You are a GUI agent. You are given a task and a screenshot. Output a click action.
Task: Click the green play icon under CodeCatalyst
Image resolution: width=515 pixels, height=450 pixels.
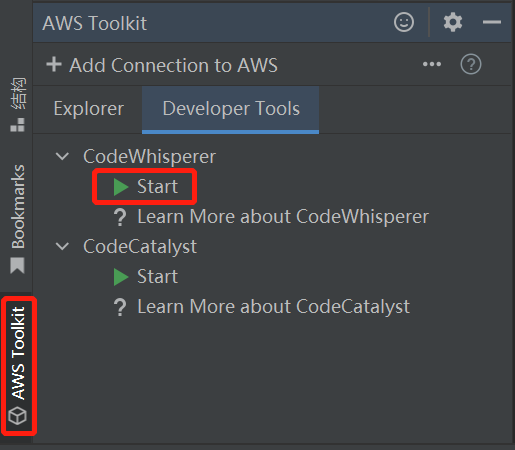pos(121,277)
